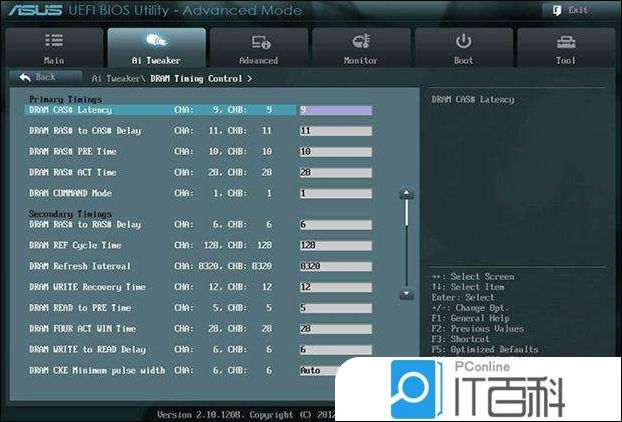The width and height of the screenshot is (622, 422).
Task: Click the Monitor thermometer icon
Action: pyautogui.click(x=361, y=41)
